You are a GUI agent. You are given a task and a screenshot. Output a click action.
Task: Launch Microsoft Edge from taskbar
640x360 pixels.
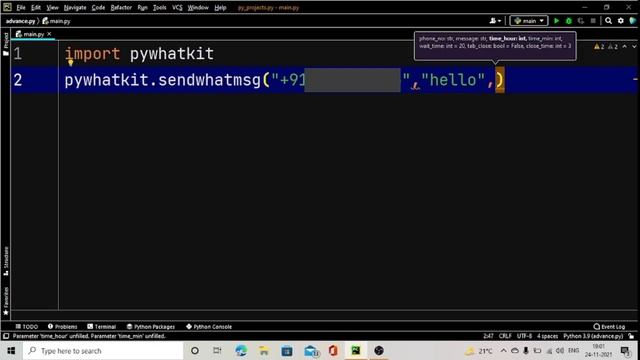point(241,351)
